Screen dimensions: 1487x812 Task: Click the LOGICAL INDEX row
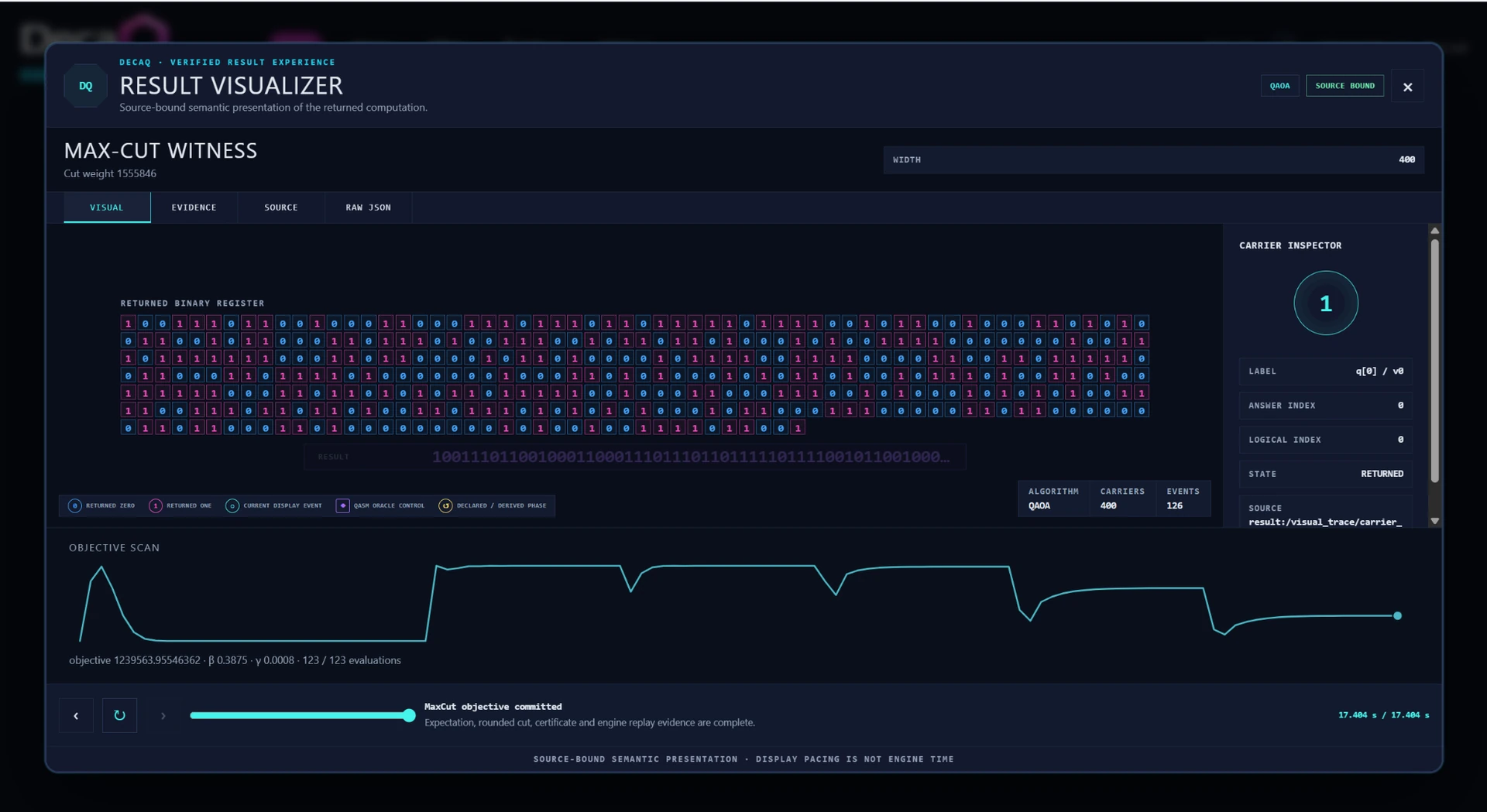(1325, 439)
